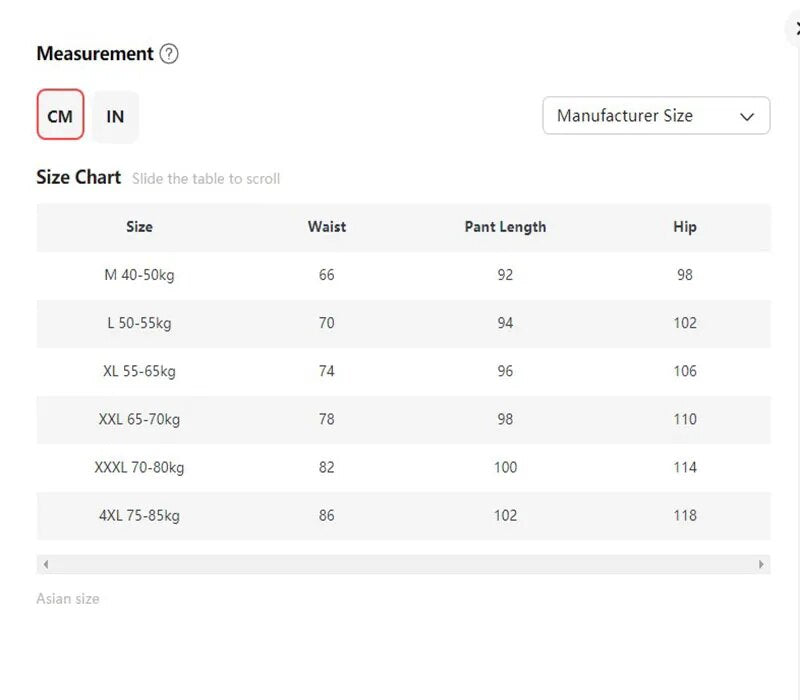This screenshot has height=700, width=800.
Task: Click the Hip column header
Action: (685, 227)
